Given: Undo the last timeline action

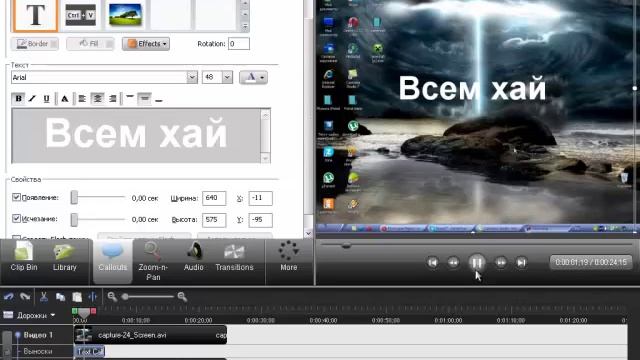Looking at the screenshot, I should (9, 297).
